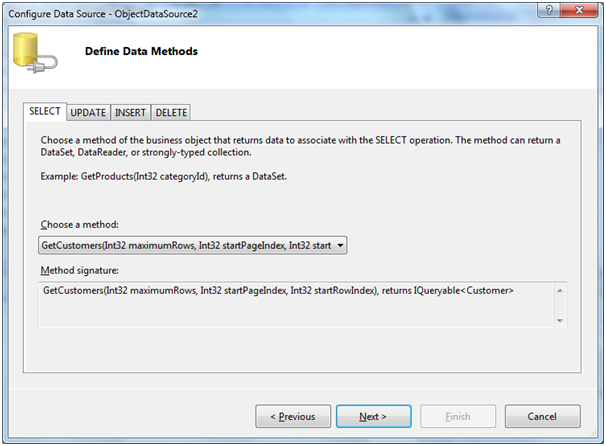The image size is (606, 446).
Task: Click the Choose a method label
Action: [80, 225]
